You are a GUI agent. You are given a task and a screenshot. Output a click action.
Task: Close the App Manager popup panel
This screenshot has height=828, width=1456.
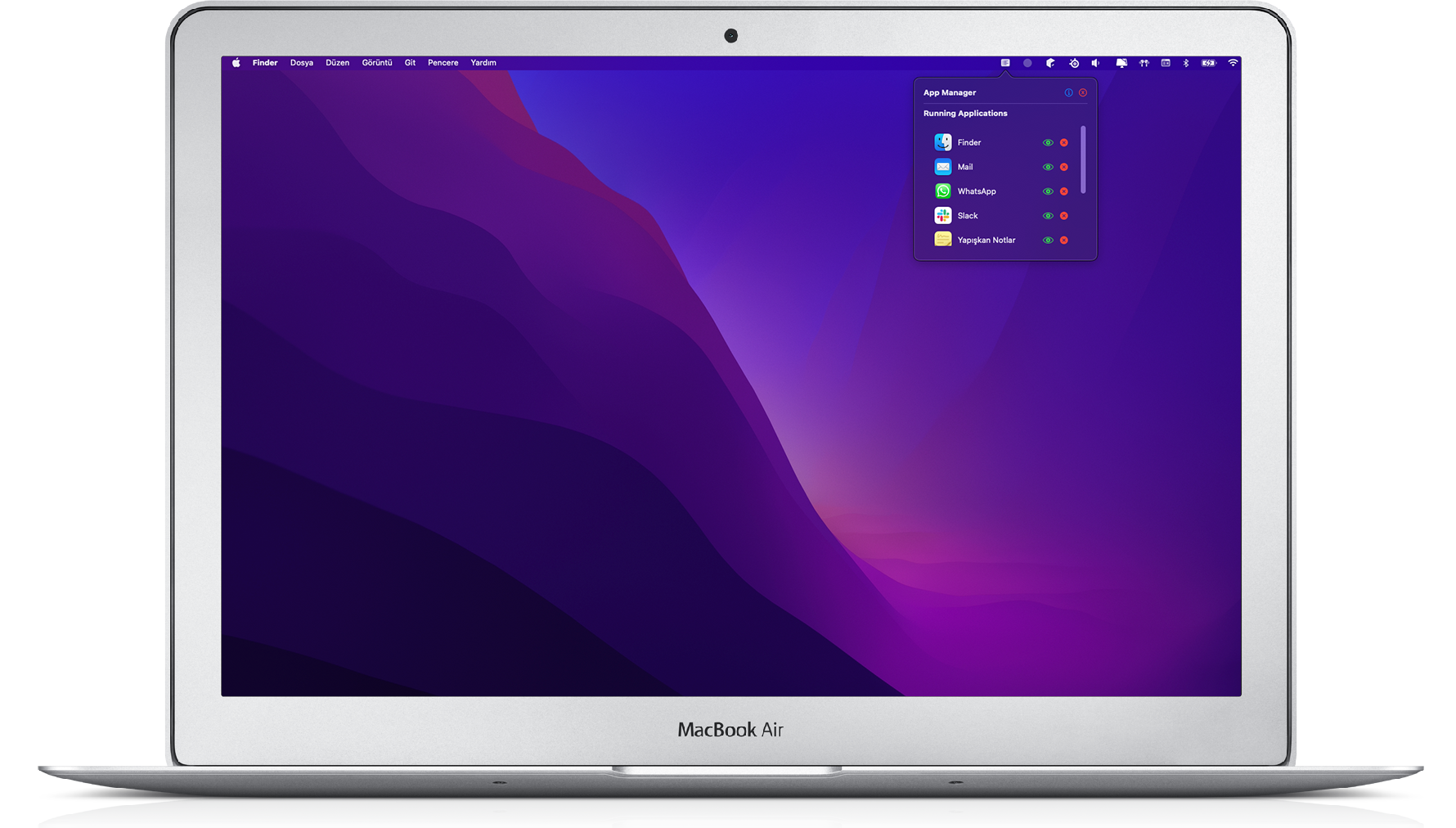pos(1083,92)
